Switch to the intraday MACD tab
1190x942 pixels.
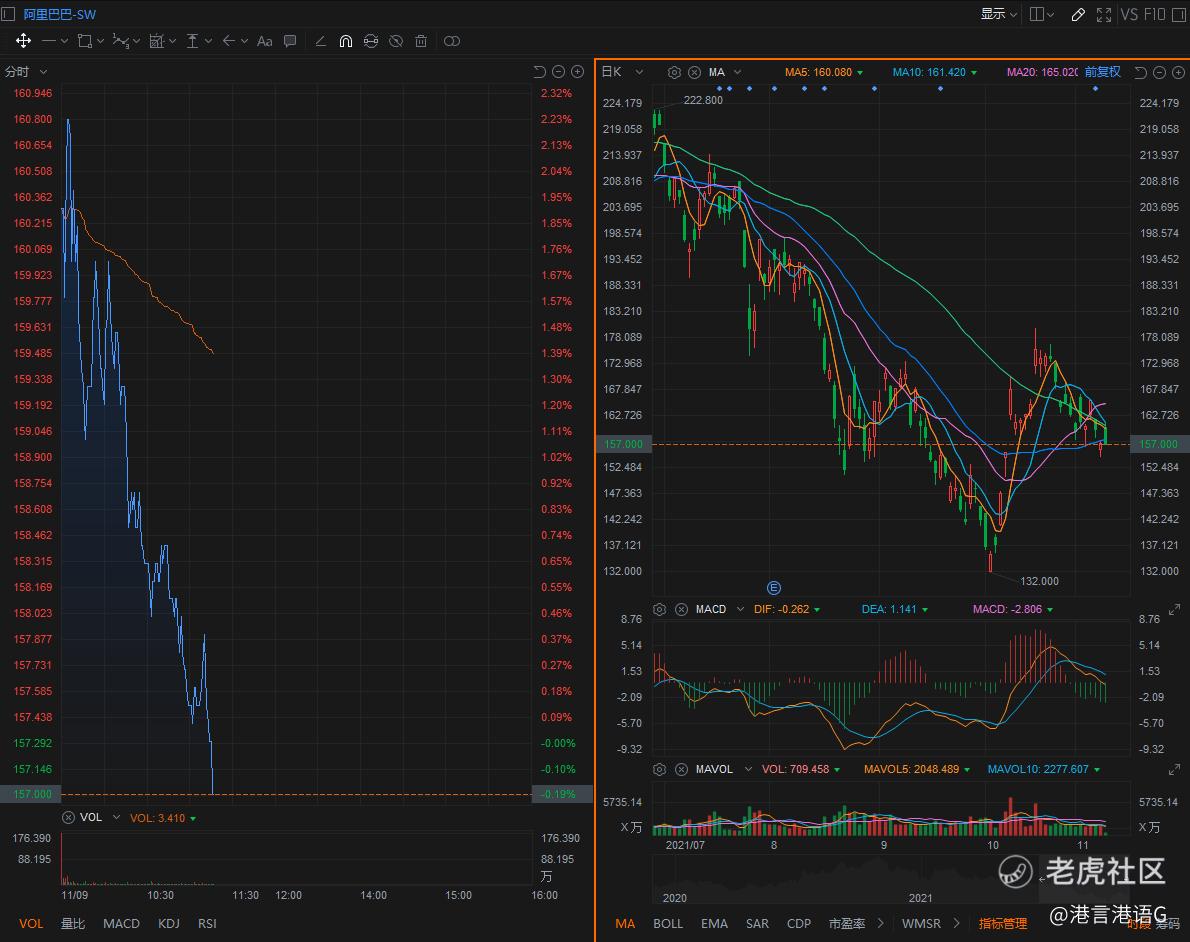121,924
